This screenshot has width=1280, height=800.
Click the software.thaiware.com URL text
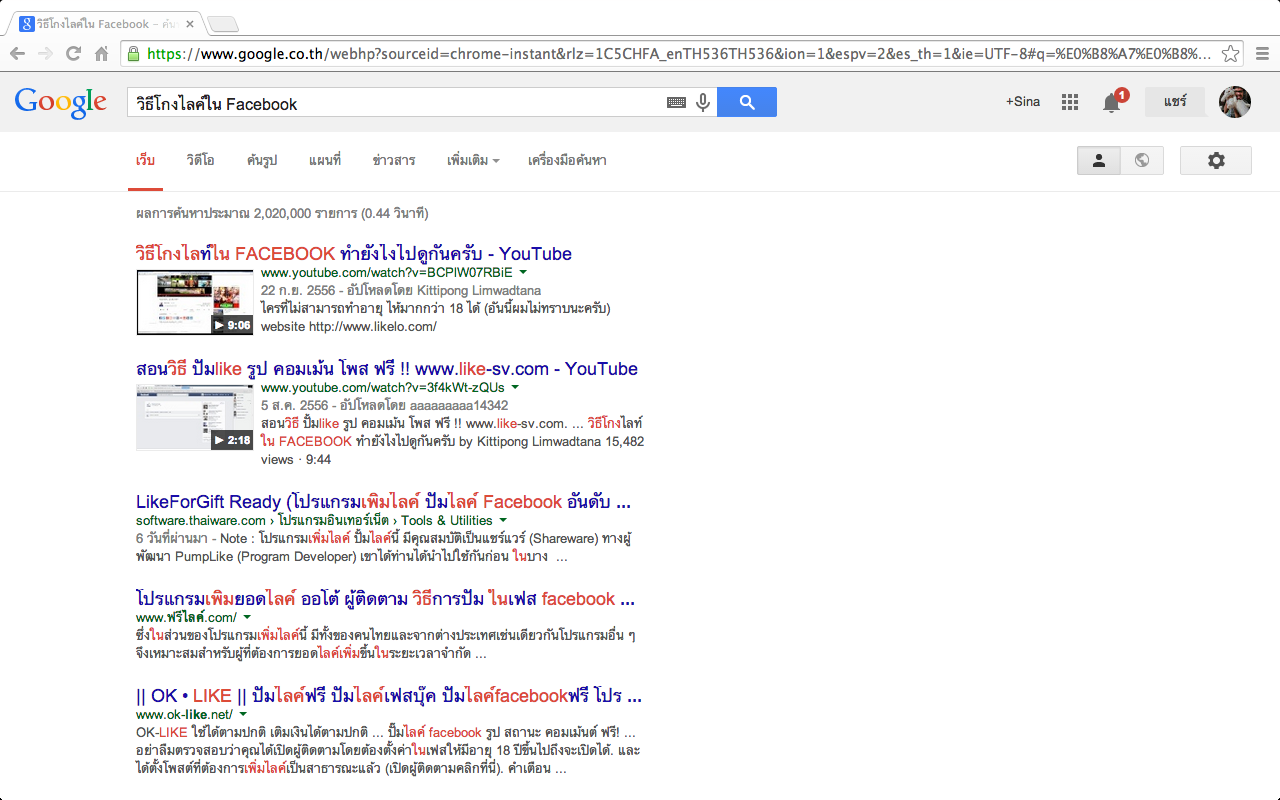(201, 520)
